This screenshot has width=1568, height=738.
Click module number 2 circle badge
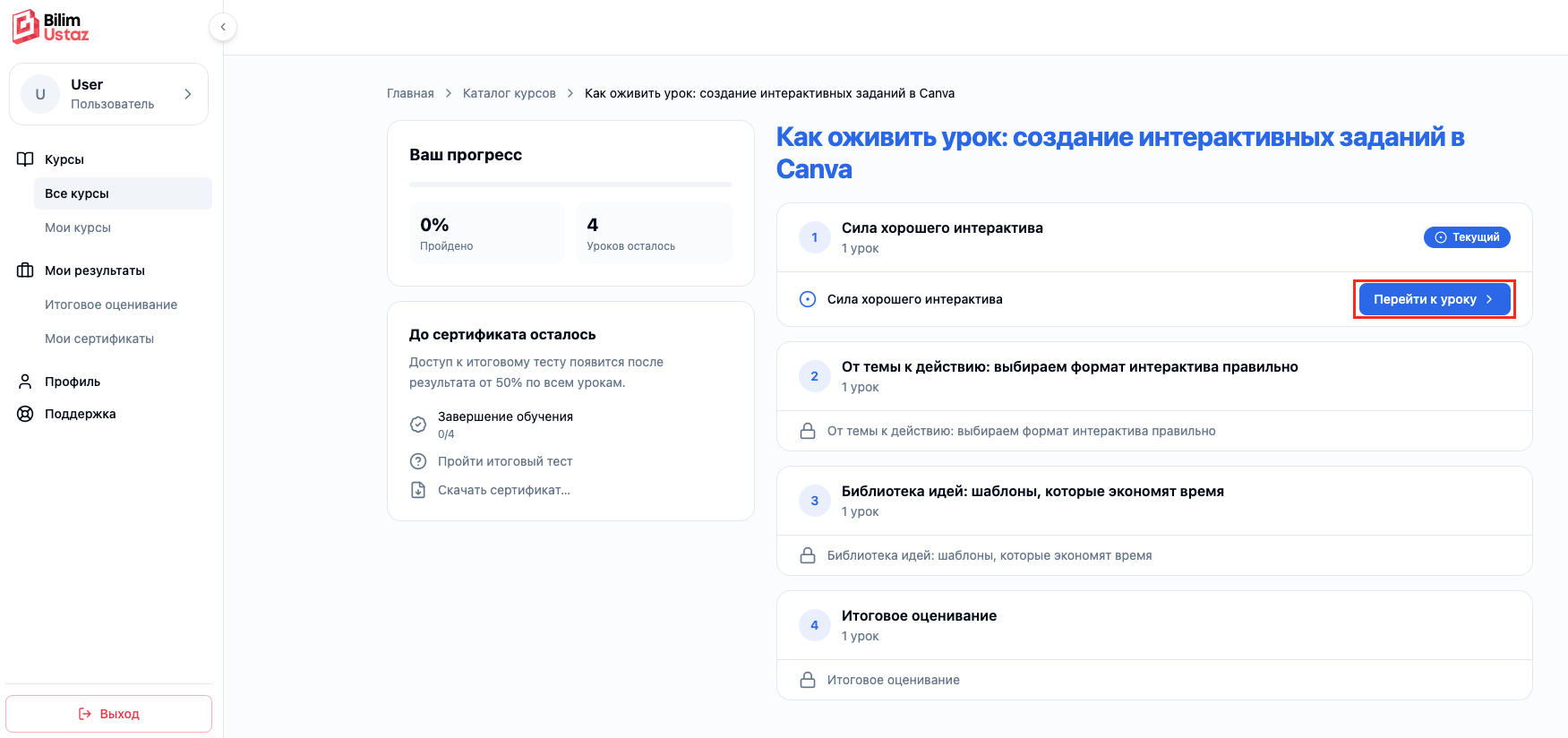(814, 376)
